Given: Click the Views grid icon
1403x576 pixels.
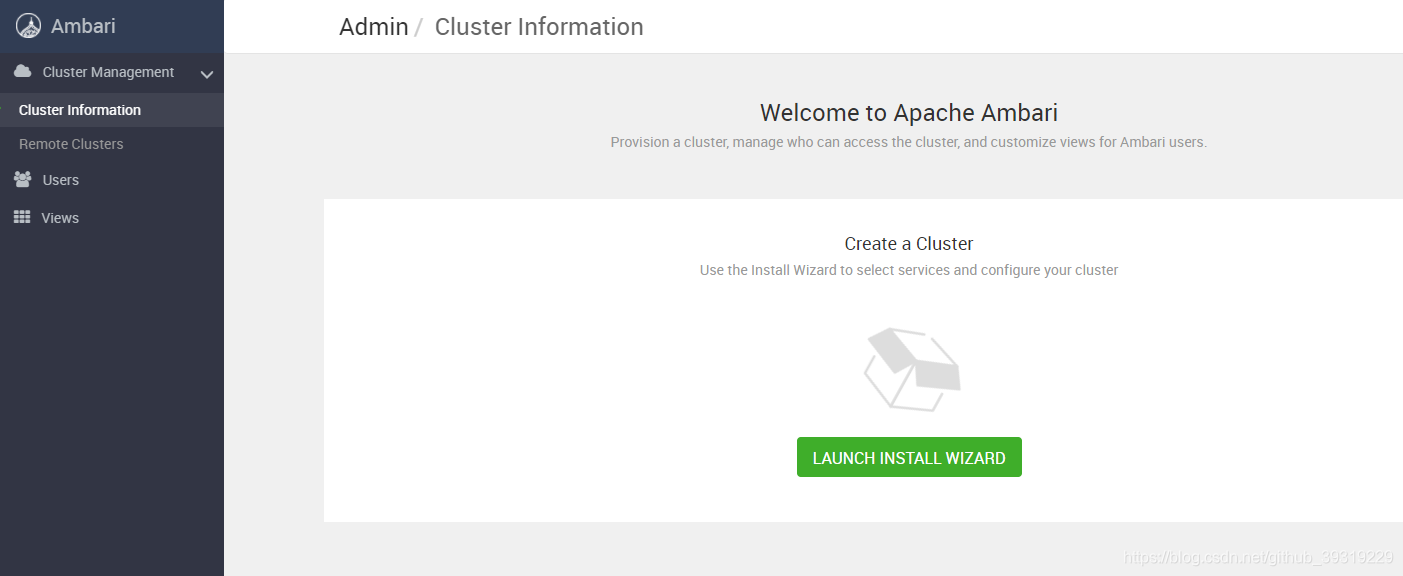Looking at the screenshot, I should [22, 217].
